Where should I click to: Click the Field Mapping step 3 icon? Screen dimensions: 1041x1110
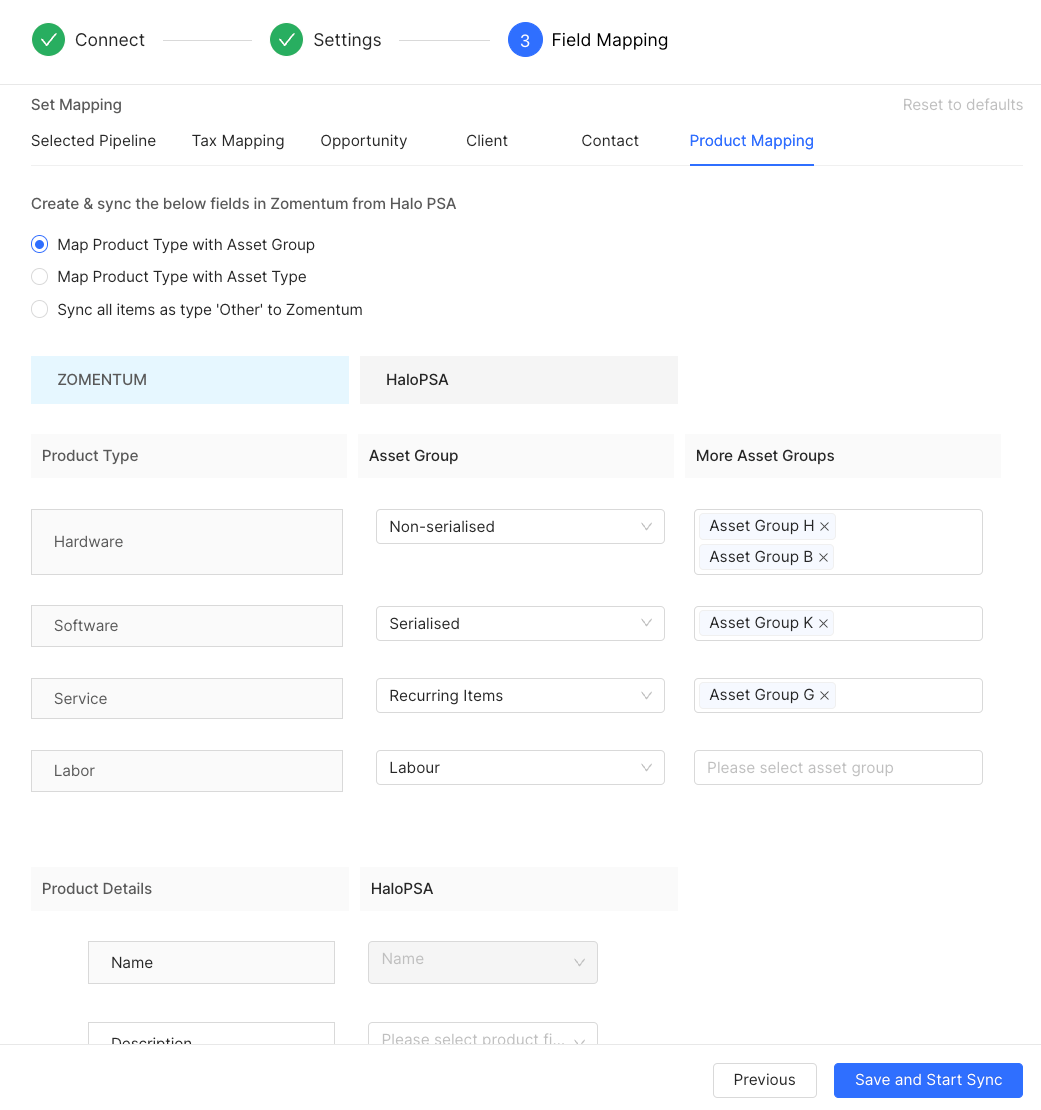tap(525, 40)
